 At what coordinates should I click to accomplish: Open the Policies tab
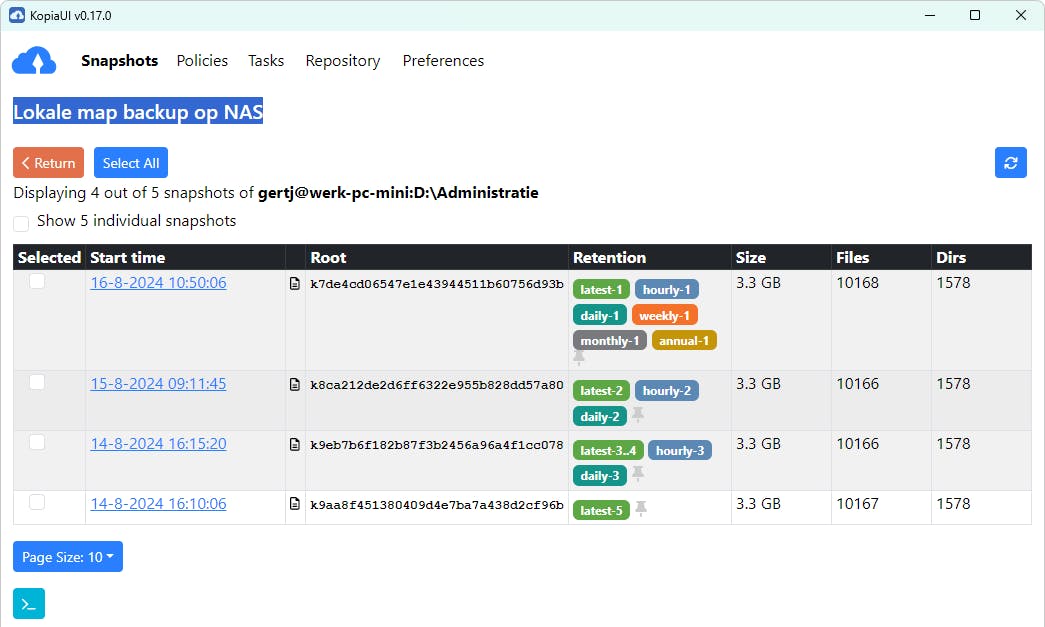pyautogui.click(x=202, y=61)
